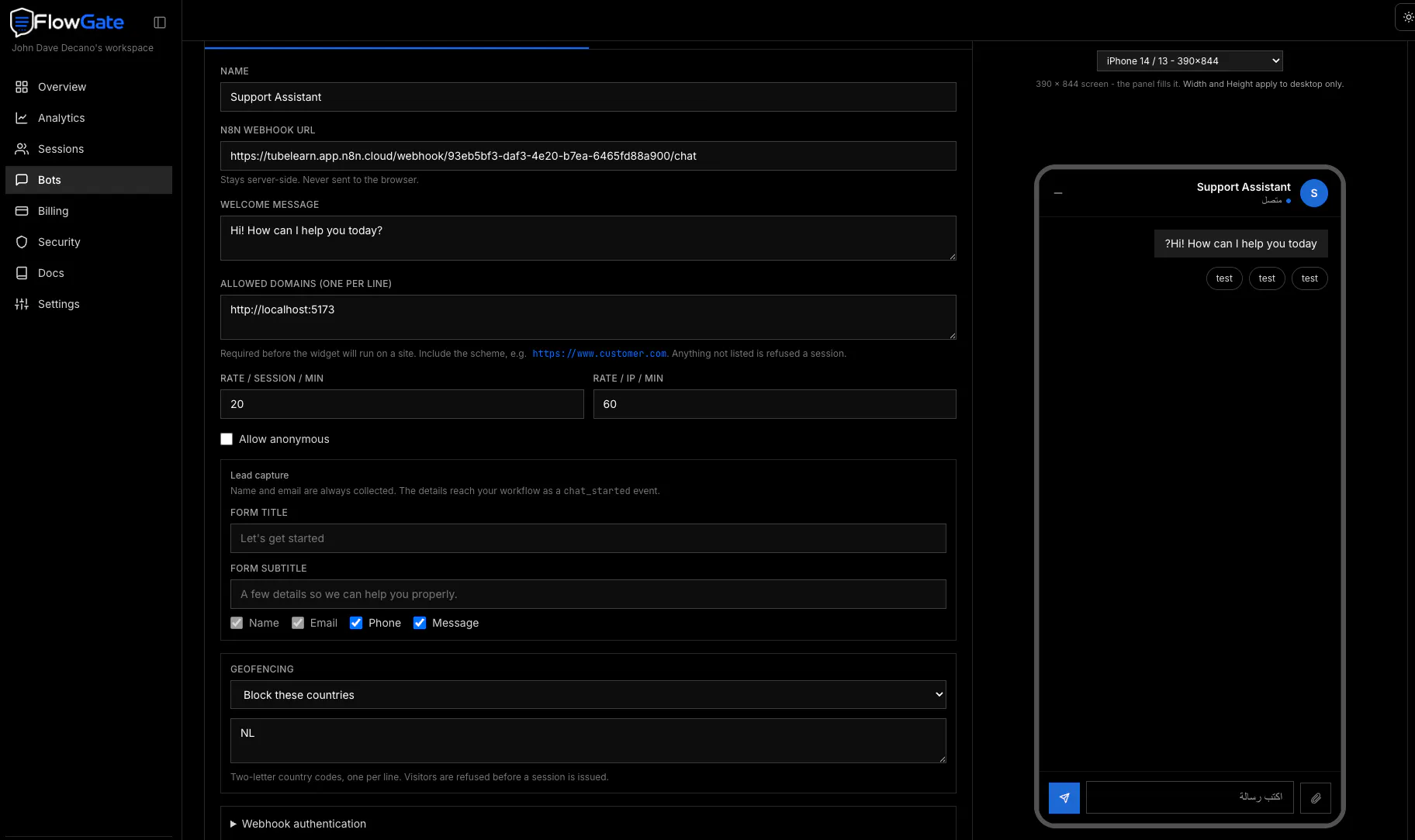Click the welcome message bubble in preview
This screenshot has width=1415, height=840.
point(1240,244)
